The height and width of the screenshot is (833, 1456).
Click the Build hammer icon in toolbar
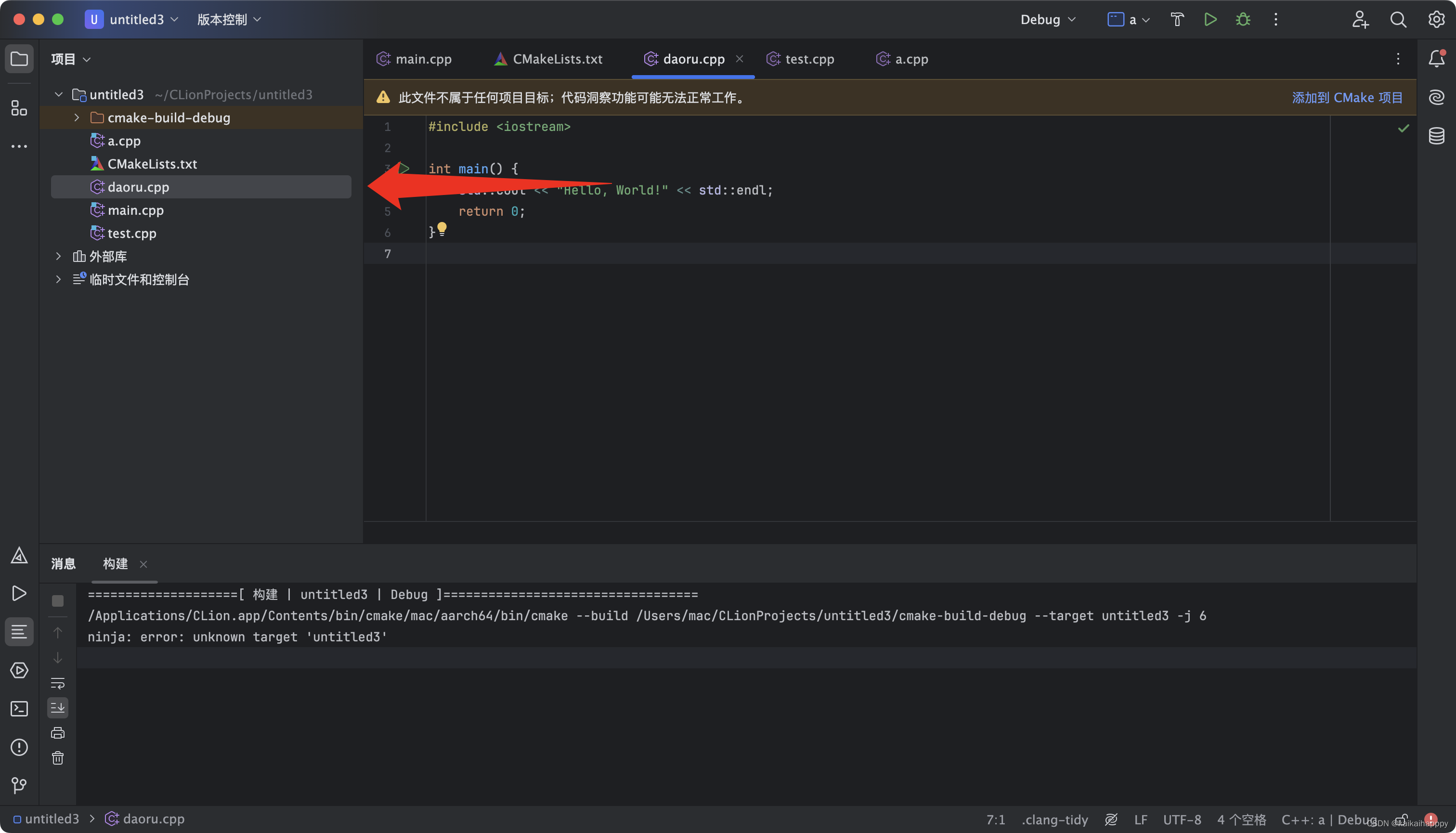pos(1177,19)
